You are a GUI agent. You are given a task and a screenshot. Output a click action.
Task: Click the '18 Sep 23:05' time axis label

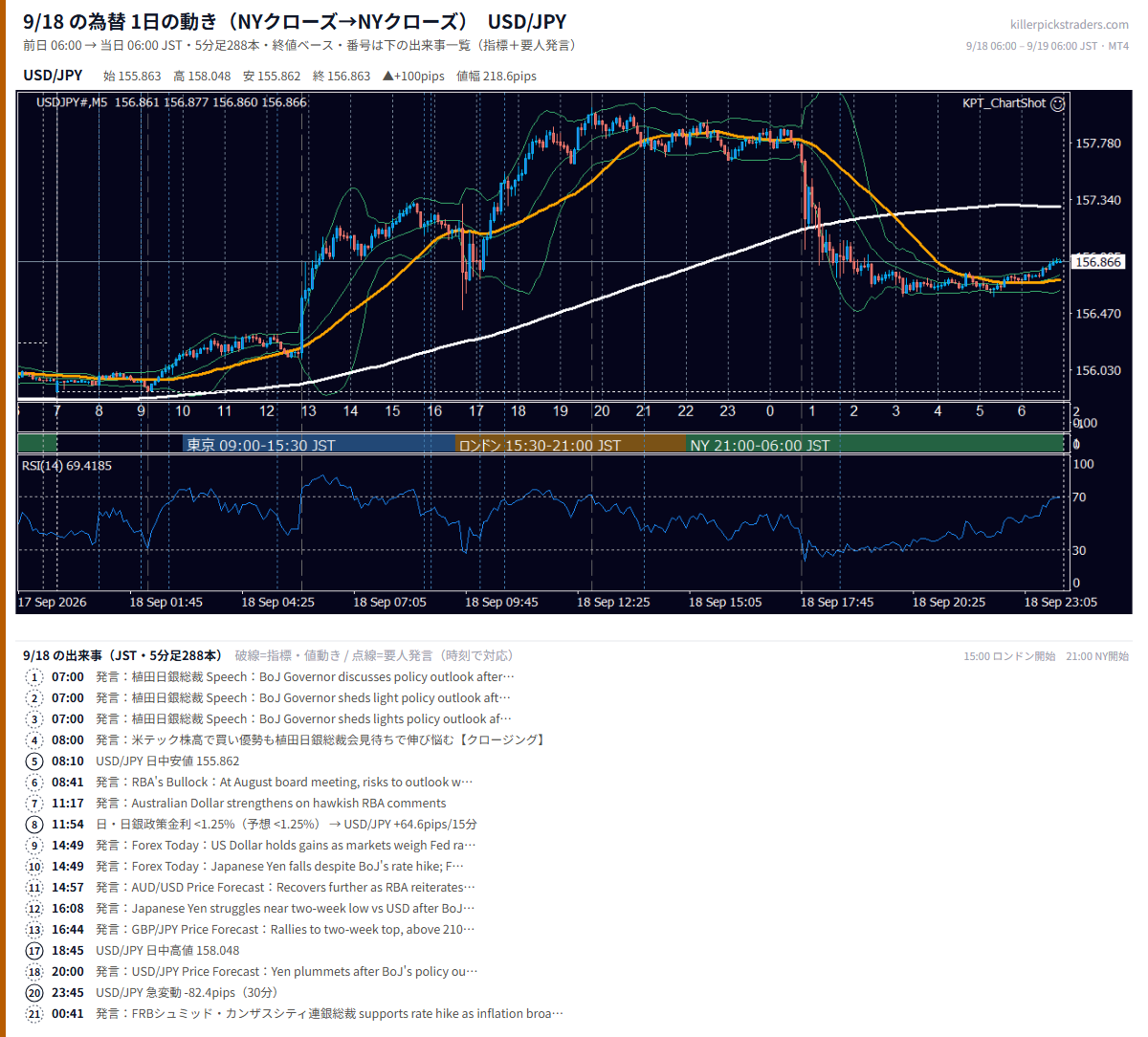point(1061,603)
